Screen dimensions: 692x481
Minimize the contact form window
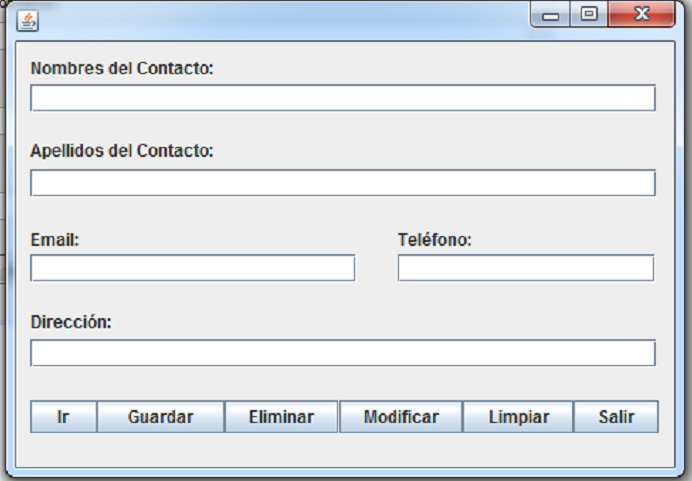[x=551, y=15]
